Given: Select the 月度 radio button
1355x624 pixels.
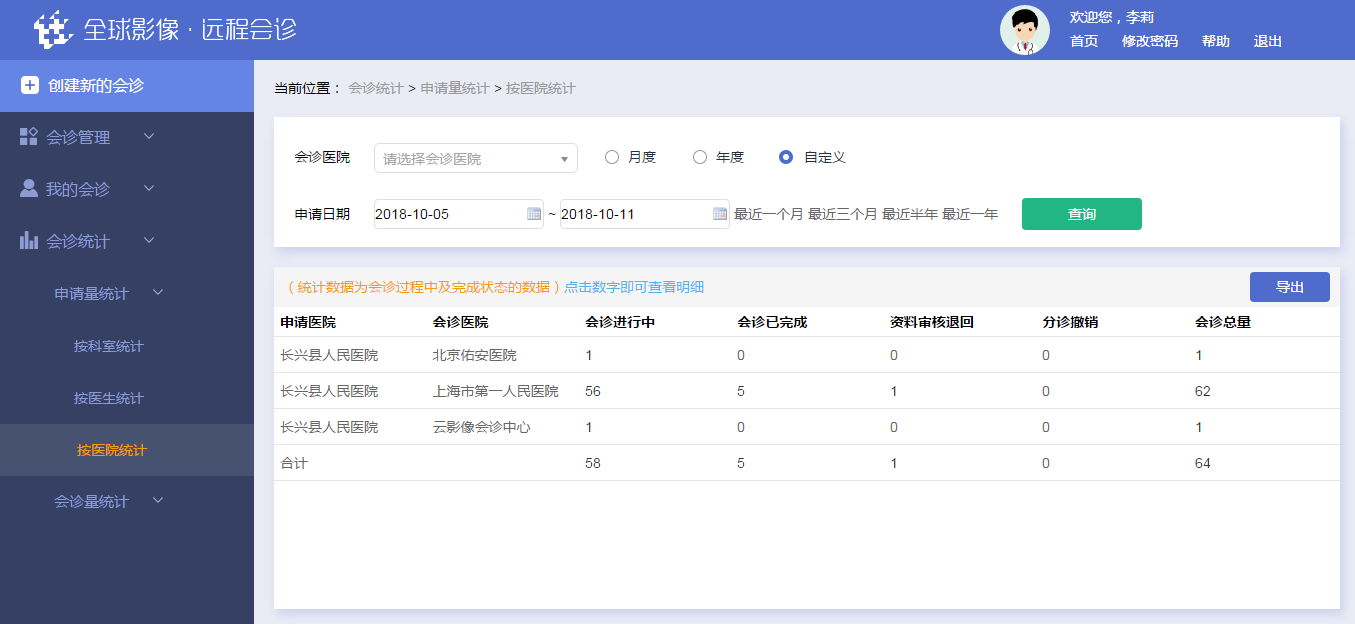Looking at the screenshot, I should tap(612, 157).
